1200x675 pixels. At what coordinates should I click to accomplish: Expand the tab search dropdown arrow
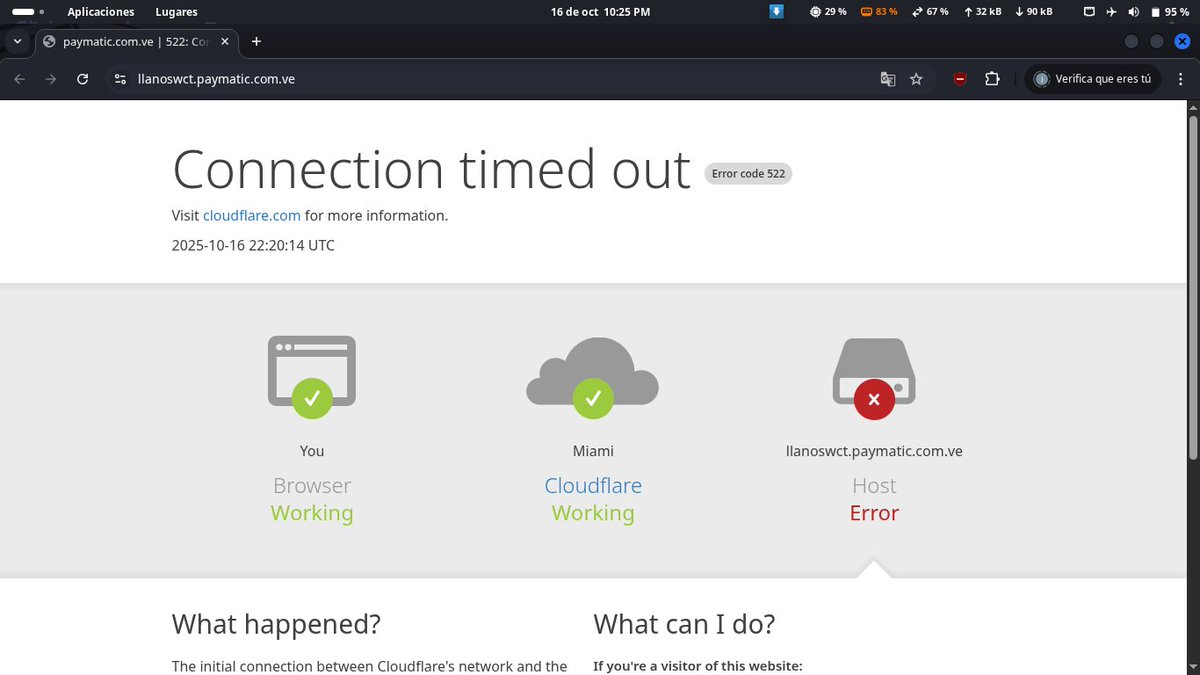[x=18, y=41]
